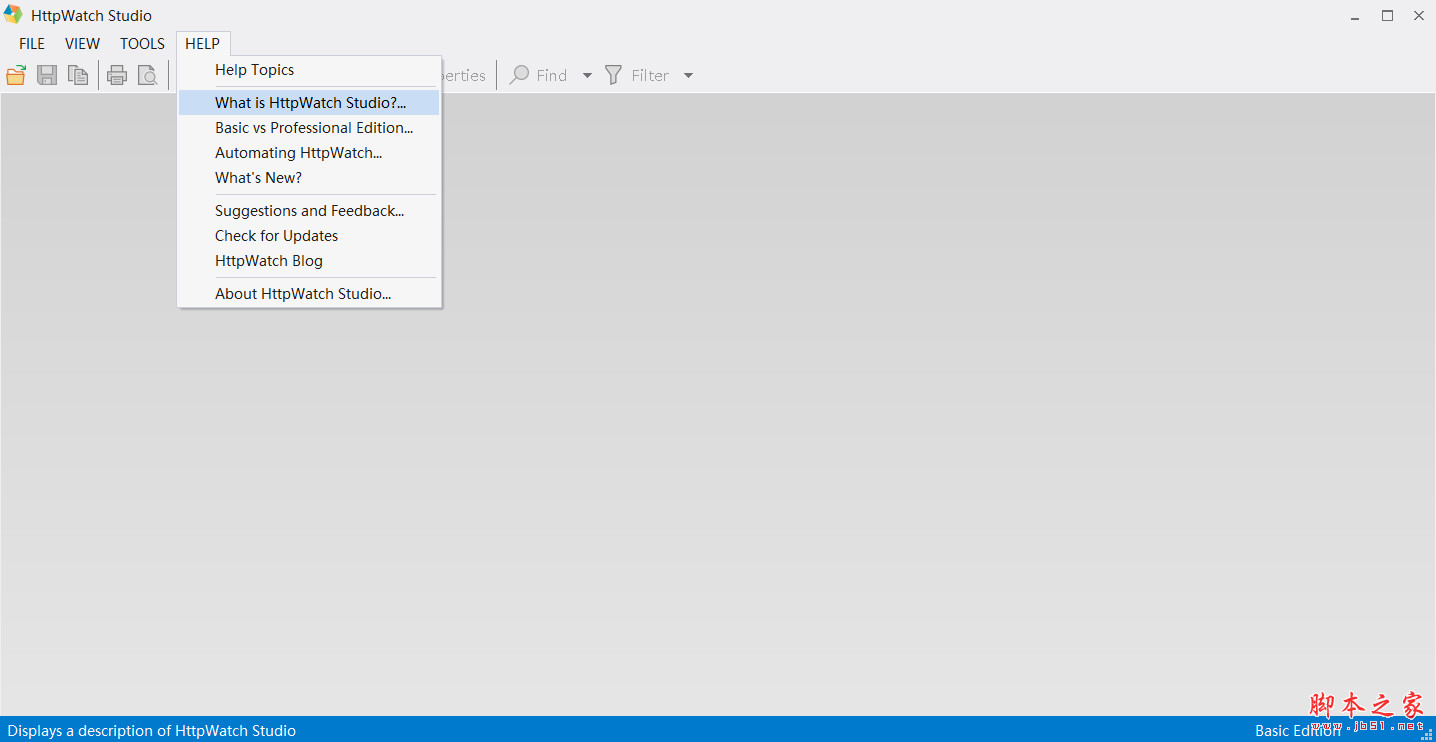Click the Open file toolbar icon
Image resolution: width=1436 pixels, height=742 pixels.
click(16, 75)
